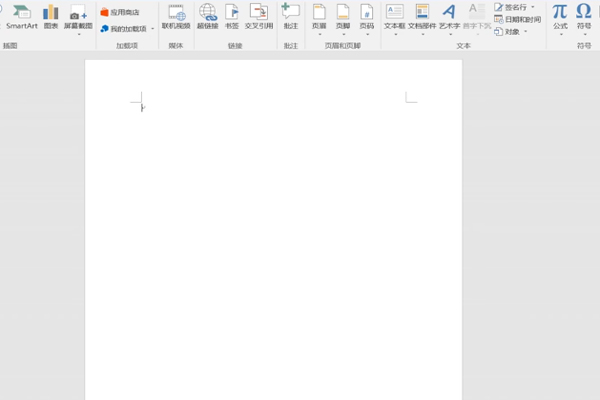Screen dimensions: 600x400
Task: Click 日期和时间 date and time
Action: pyautogui.click(x=517, y=19)
